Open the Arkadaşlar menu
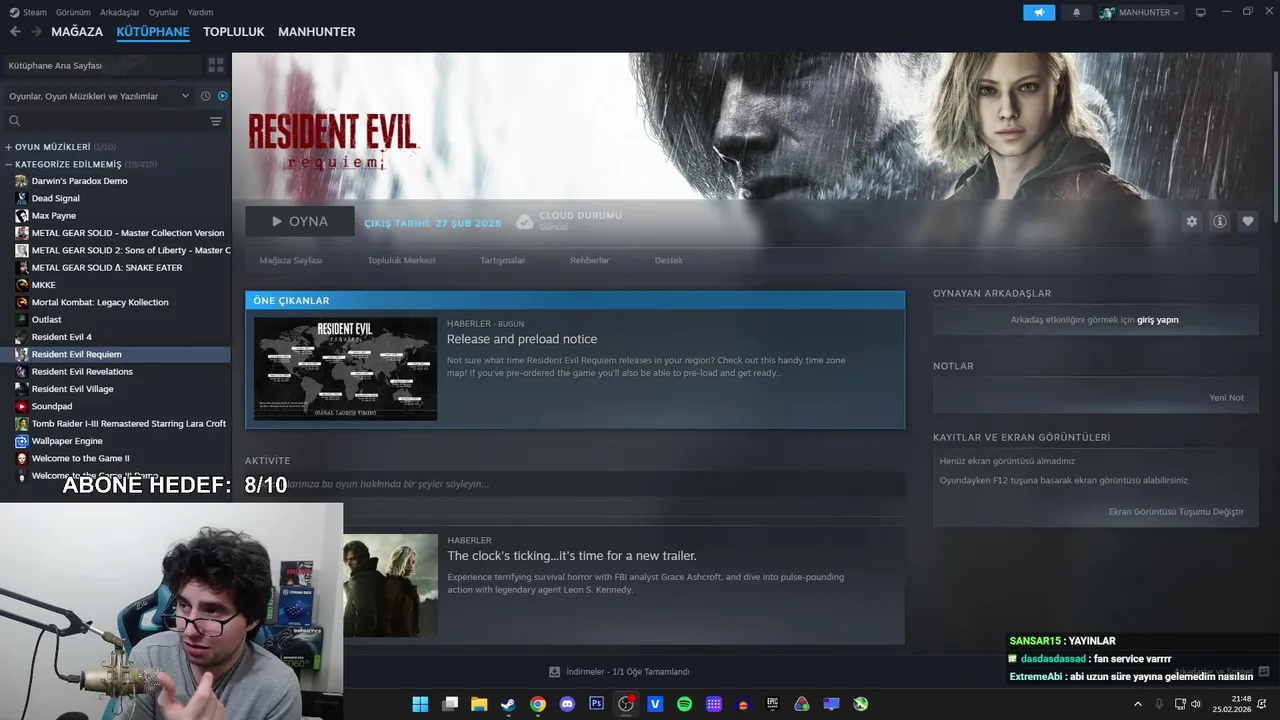This screenshot has width=1280, height=720. click(x=120, y=12)
